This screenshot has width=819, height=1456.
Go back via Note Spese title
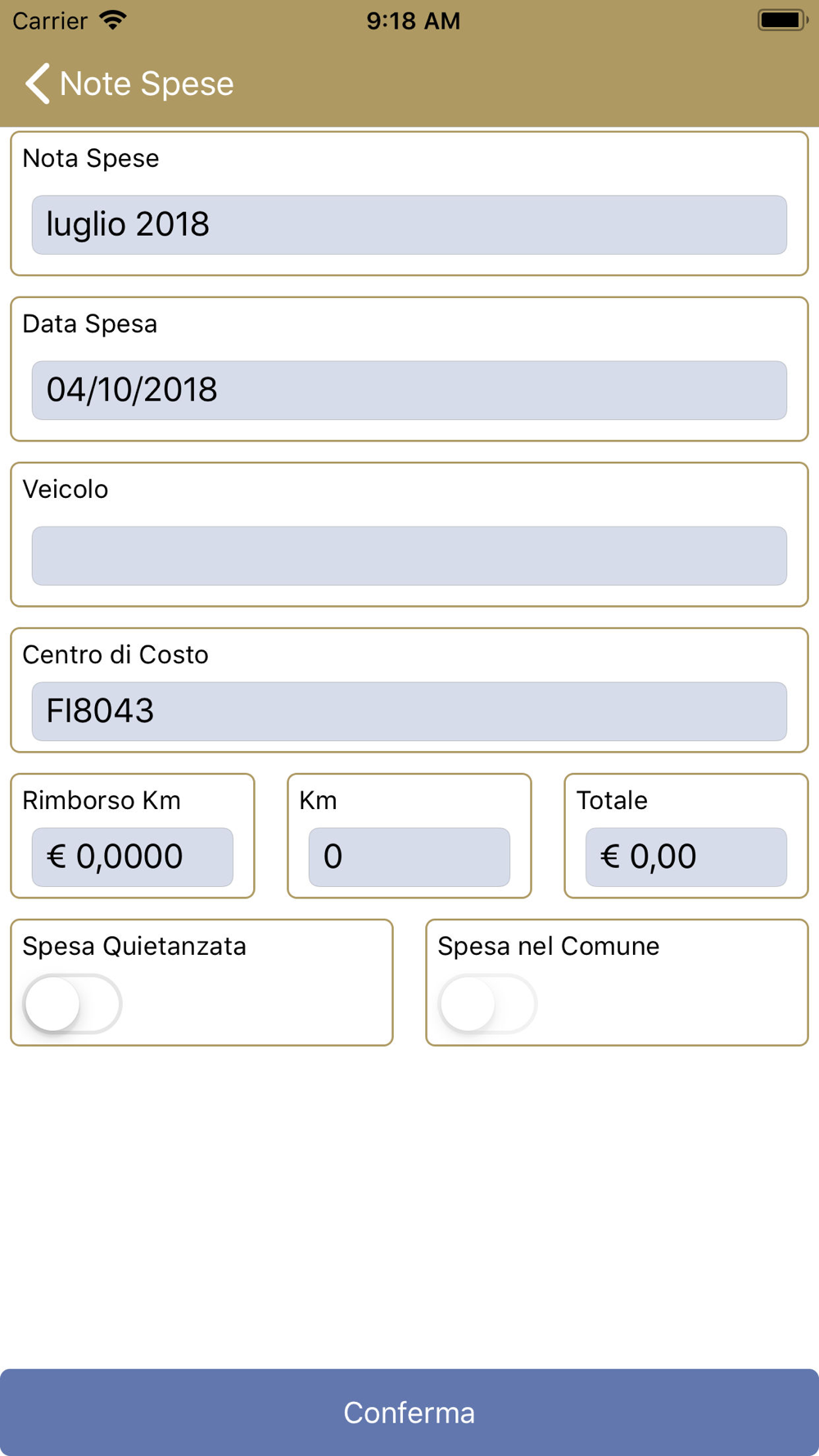(x=147, y=84)
